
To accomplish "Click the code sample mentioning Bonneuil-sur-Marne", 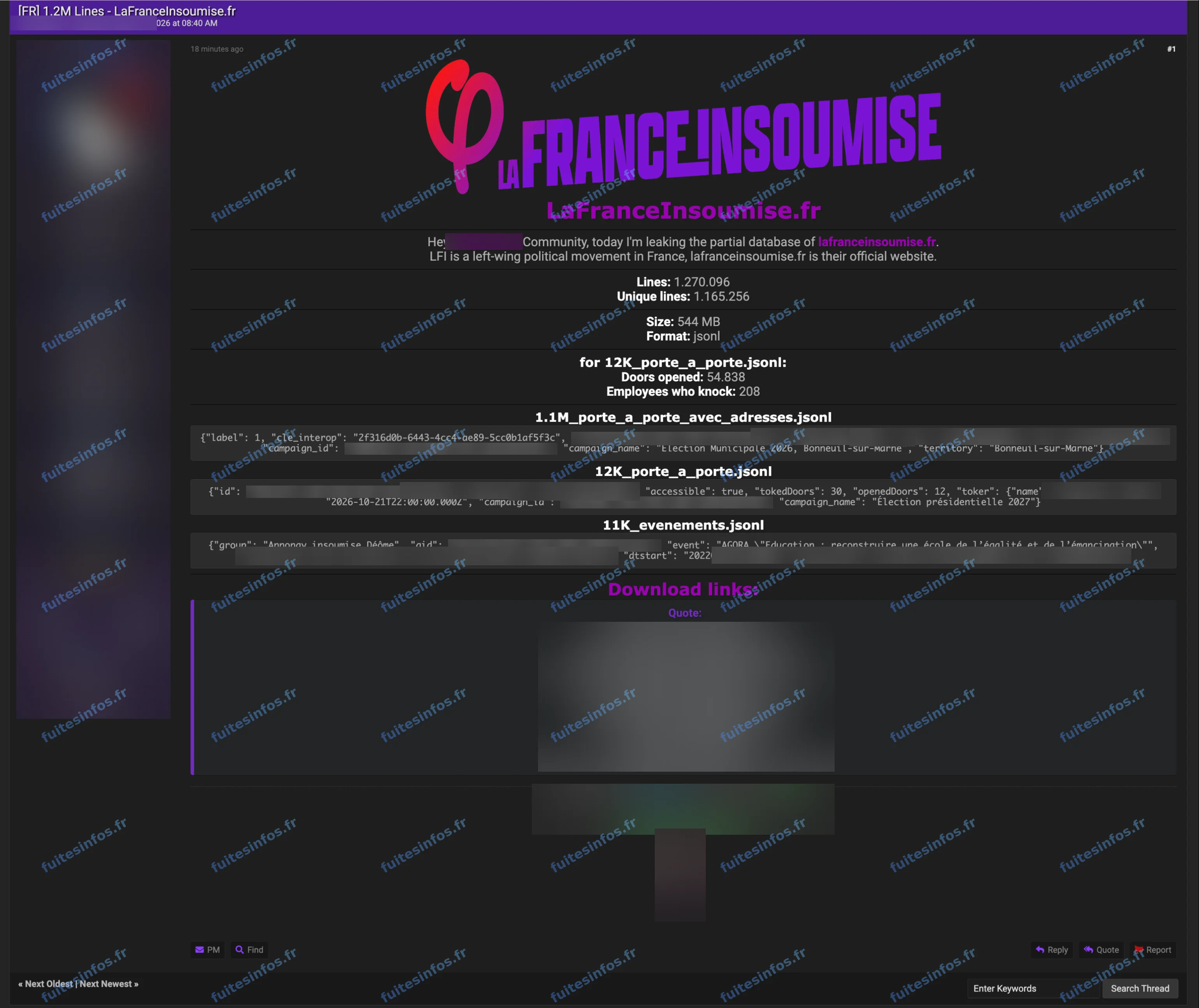I will click(x=683, y=443).
